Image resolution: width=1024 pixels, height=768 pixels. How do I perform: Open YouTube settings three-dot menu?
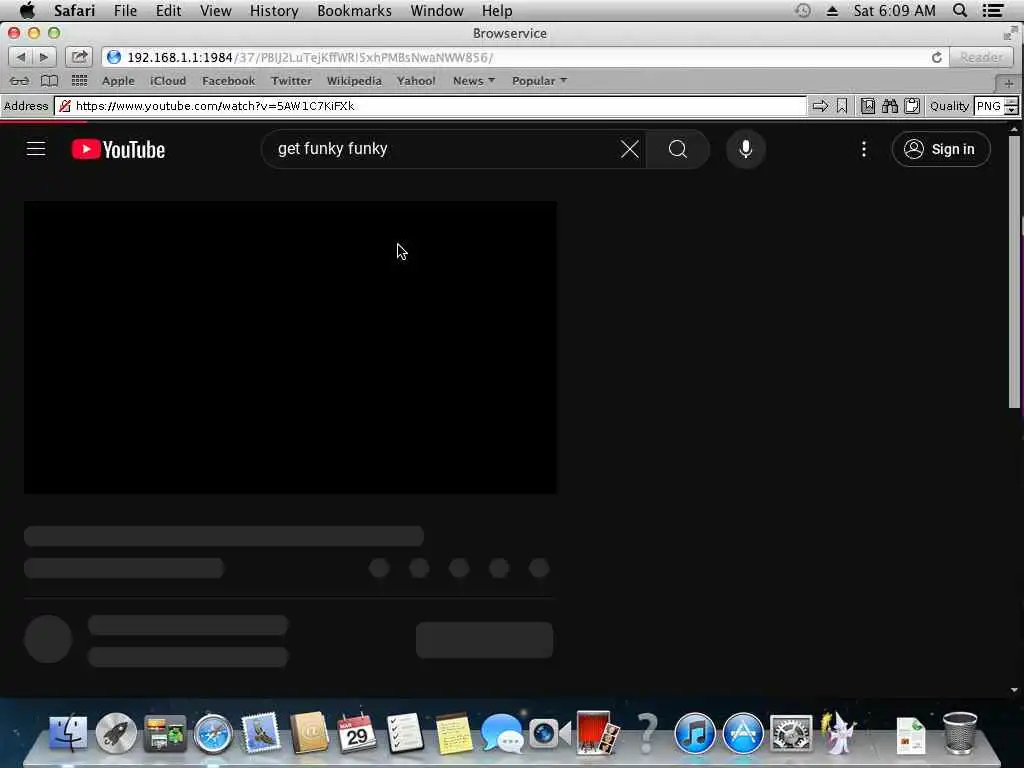point(864,149)
